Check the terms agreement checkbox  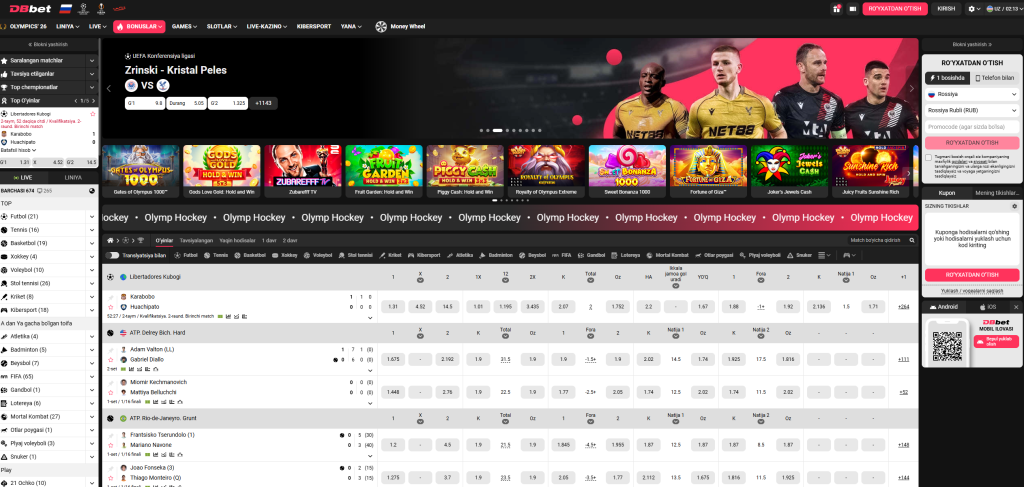(x=927, y=157)
